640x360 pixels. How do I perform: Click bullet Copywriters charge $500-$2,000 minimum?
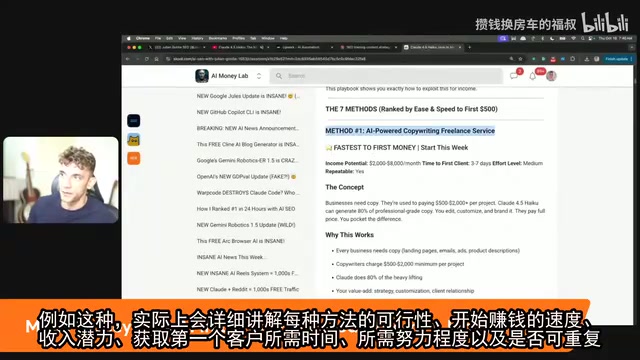pyautogui.click(x=400, y=264)
